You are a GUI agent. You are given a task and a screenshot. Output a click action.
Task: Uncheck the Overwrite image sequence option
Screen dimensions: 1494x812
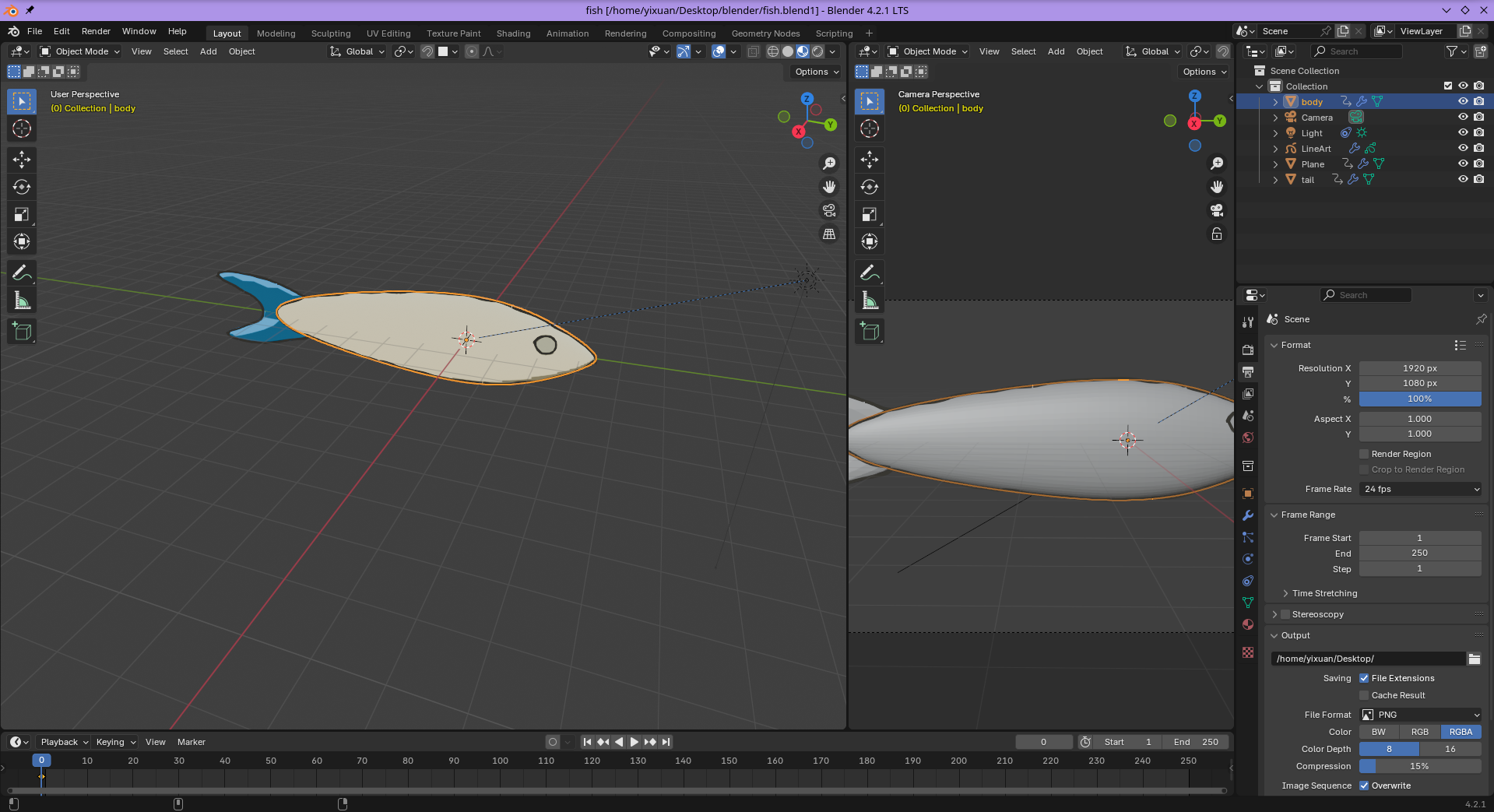tap(1364, 786)
